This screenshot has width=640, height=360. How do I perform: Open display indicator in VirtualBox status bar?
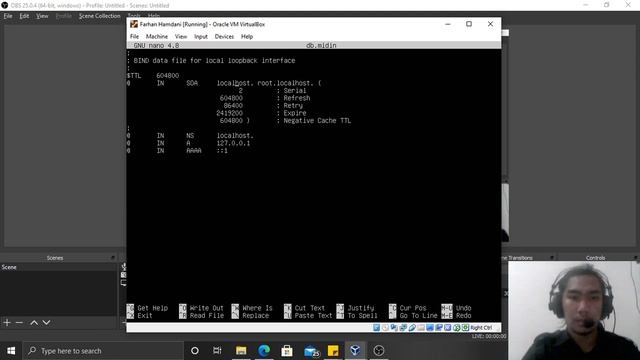[x=430, y=327]
